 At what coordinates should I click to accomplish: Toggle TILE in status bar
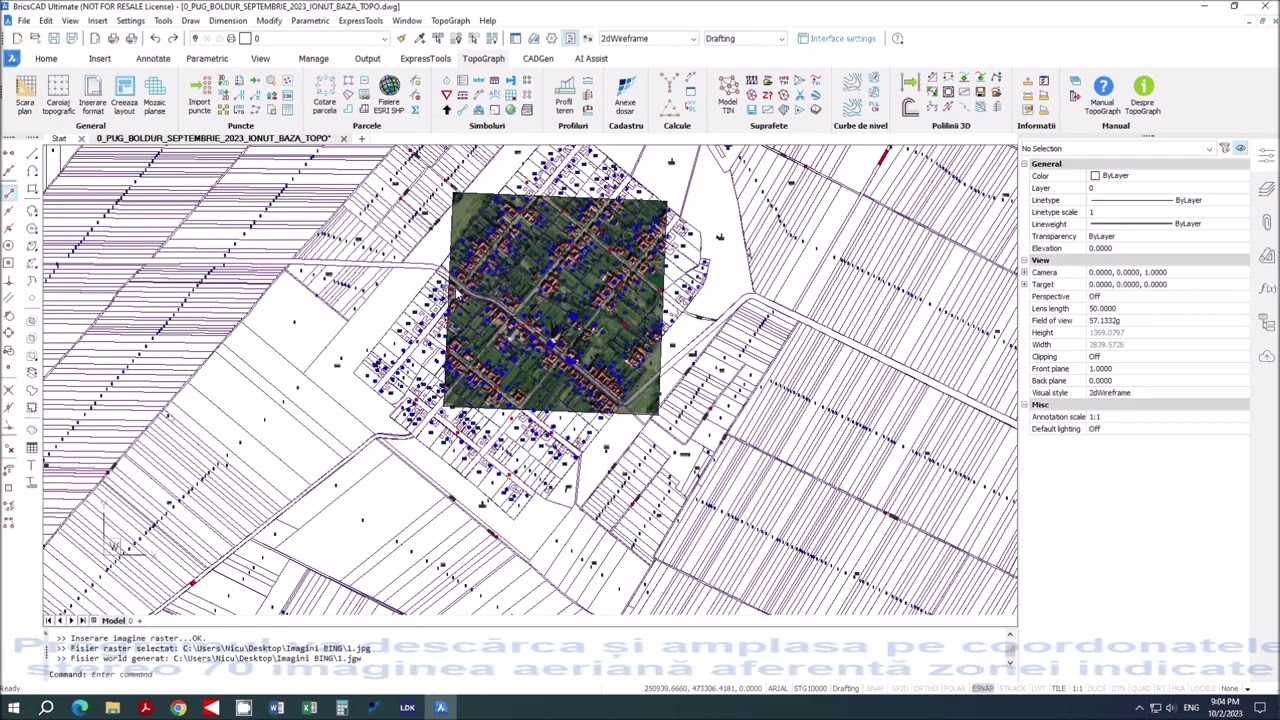click(x=1058, y=688)
